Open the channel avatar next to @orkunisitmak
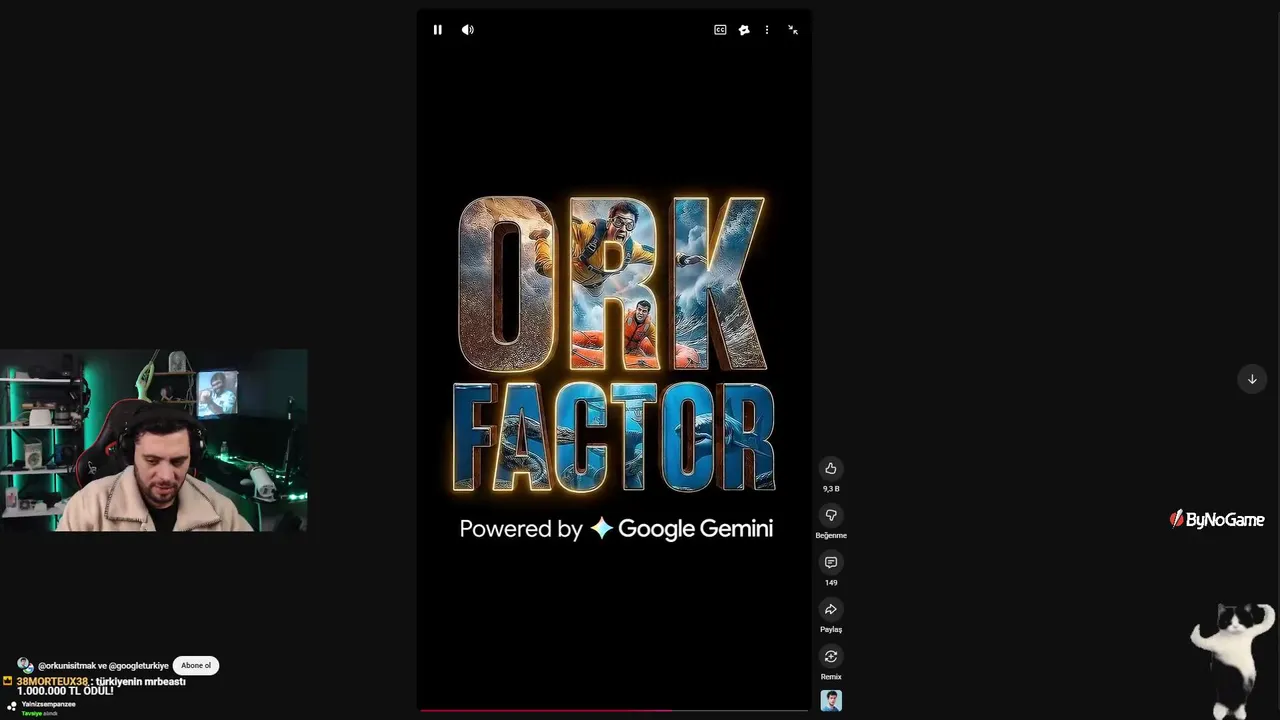This screenshot has height=720, width=1280. [25, 665]
